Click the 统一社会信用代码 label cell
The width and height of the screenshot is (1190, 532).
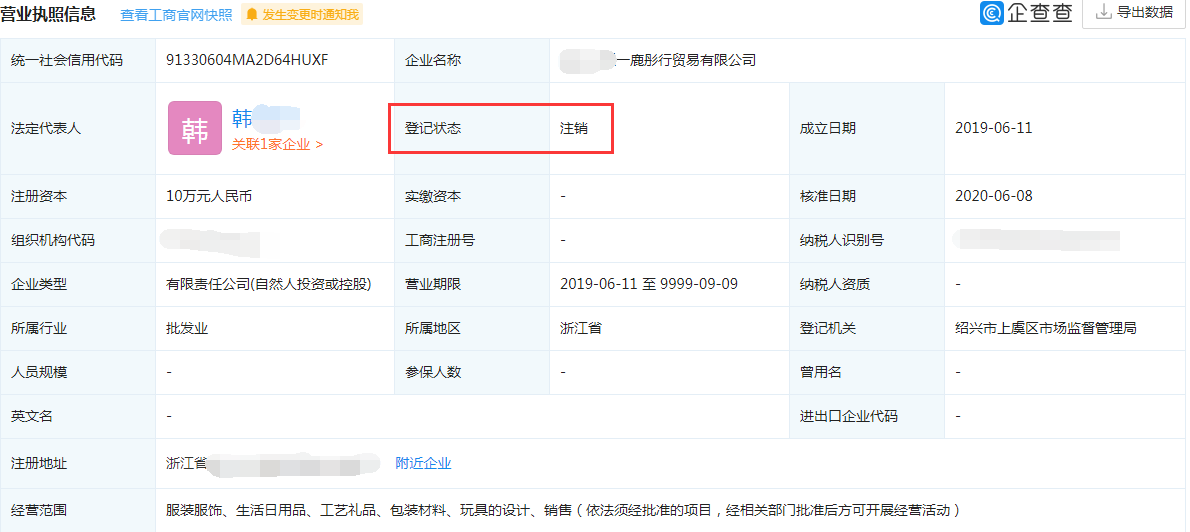[x=78, y=60]
